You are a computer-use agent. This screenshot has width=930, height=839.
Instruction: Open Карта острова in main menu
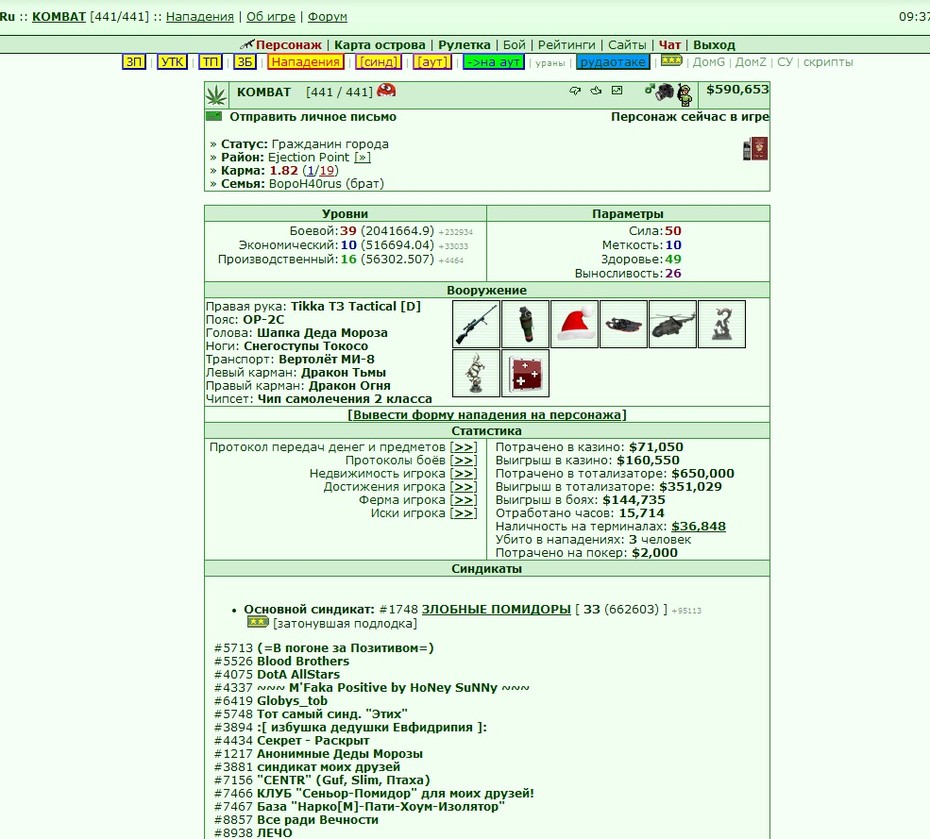coord(380,45)
